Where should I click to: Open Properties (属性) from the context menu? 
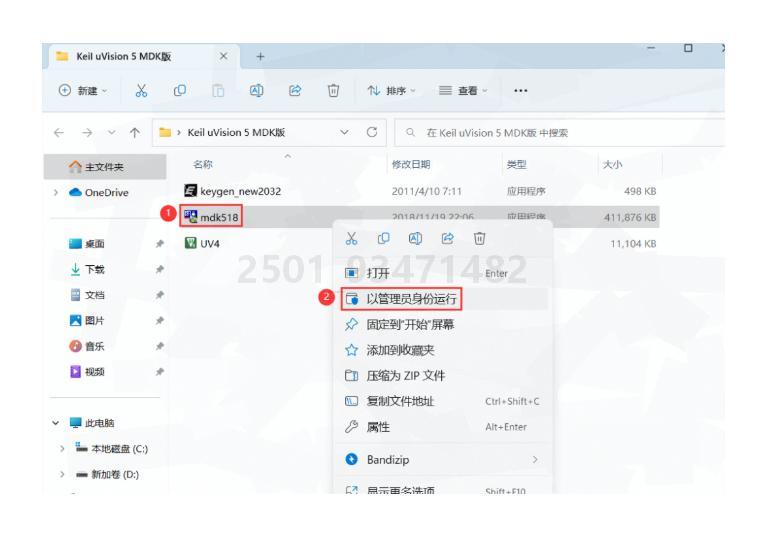(x=443, y=427)
